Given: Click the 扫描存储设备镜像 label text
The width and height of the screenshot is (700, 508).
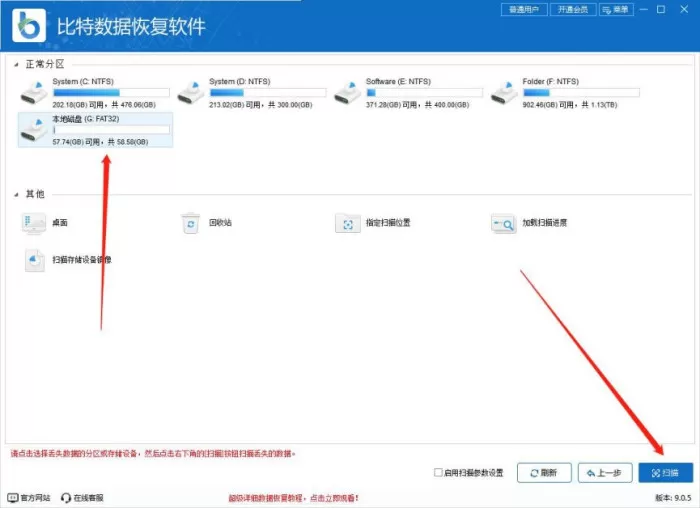Looking at the screenshot, I should coord(82,259).
